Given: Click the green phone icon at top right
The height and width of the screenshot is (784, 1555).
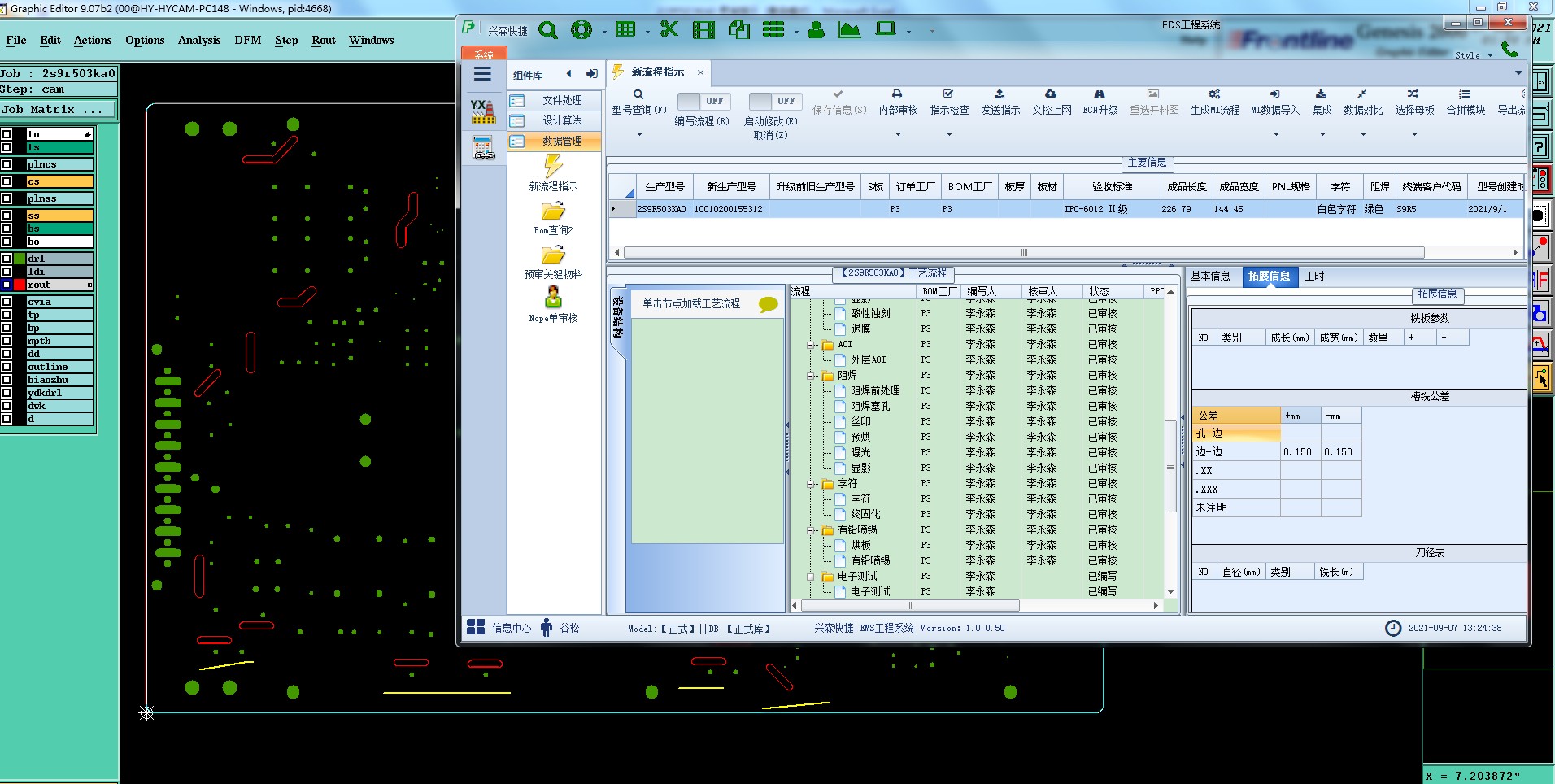Looking at the screenshot, I should click(x=1510, y=49).
